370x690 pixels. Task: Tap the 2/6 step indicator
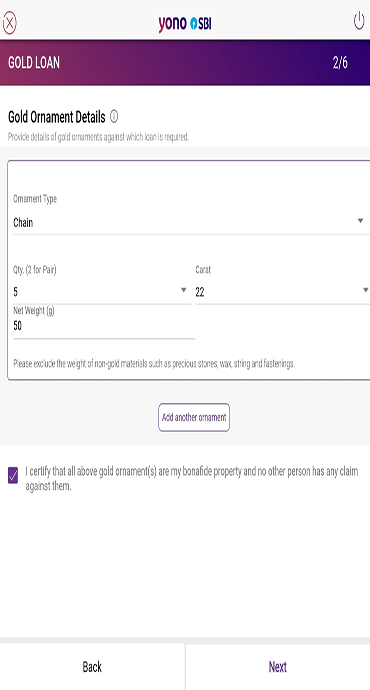pyautogui.click(x=340, y=63)
